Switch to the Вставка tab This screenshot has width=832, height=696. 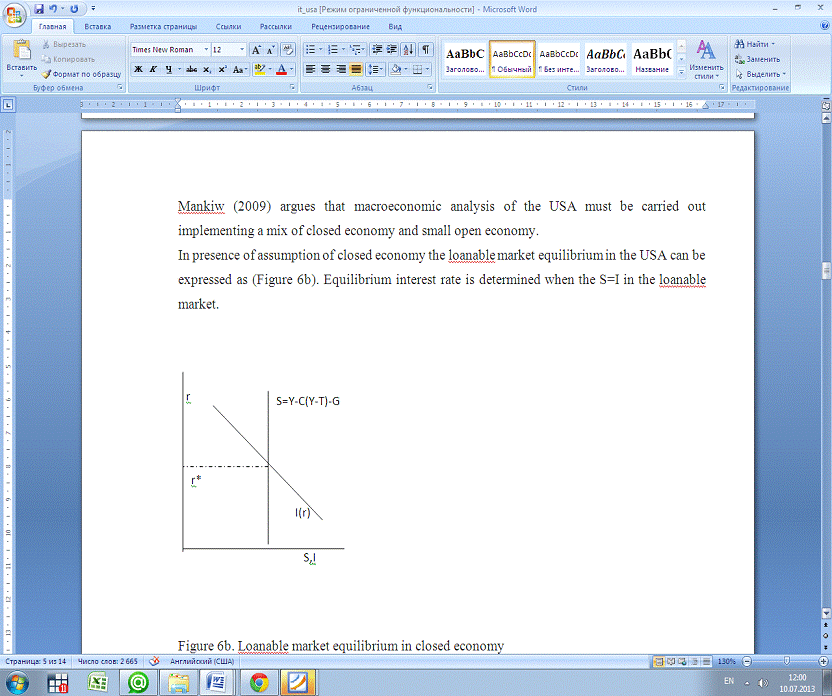click(98, 26)
